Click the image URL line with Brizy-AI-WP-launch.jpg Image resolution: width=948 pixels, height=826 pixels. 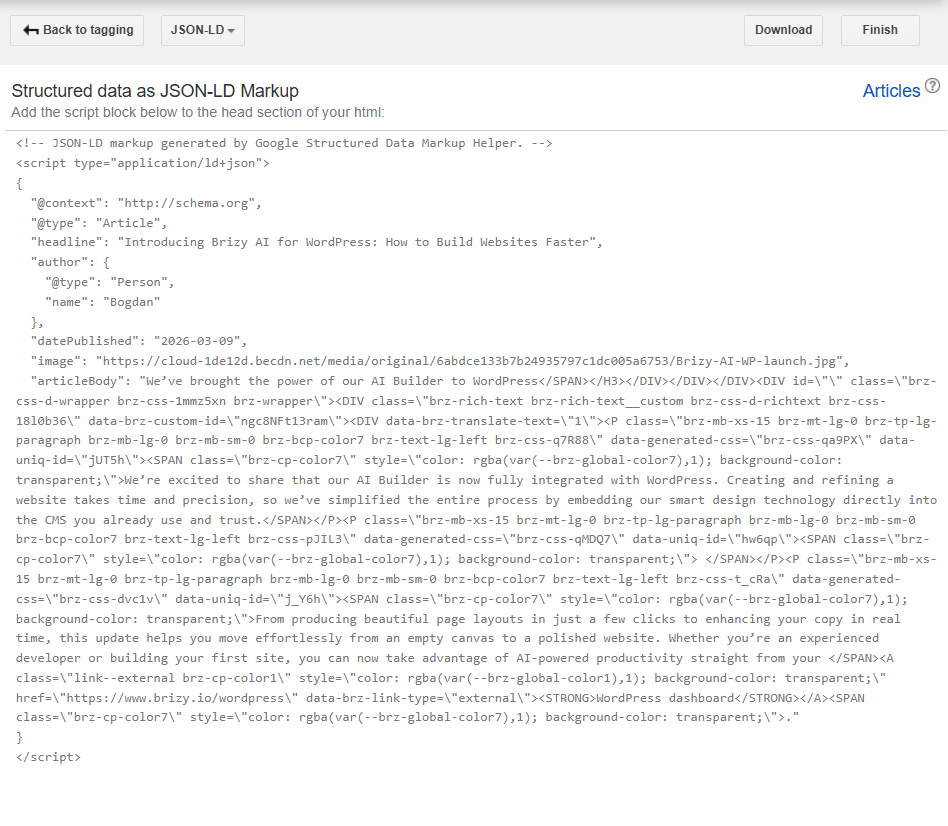click(x=440, y=361)
